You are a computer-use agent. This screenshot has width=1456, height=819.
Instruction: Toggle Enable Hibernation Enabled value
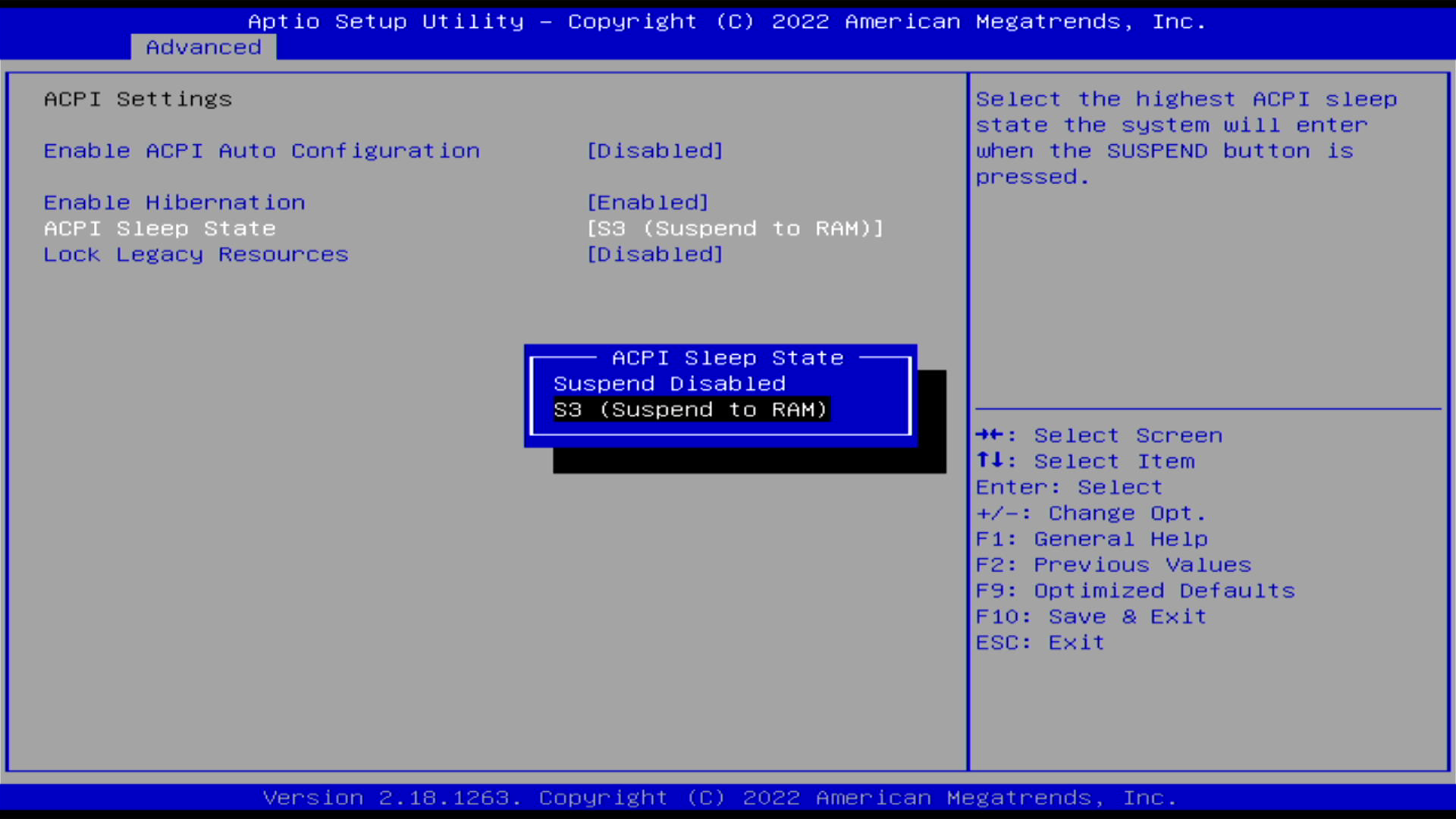648,202
